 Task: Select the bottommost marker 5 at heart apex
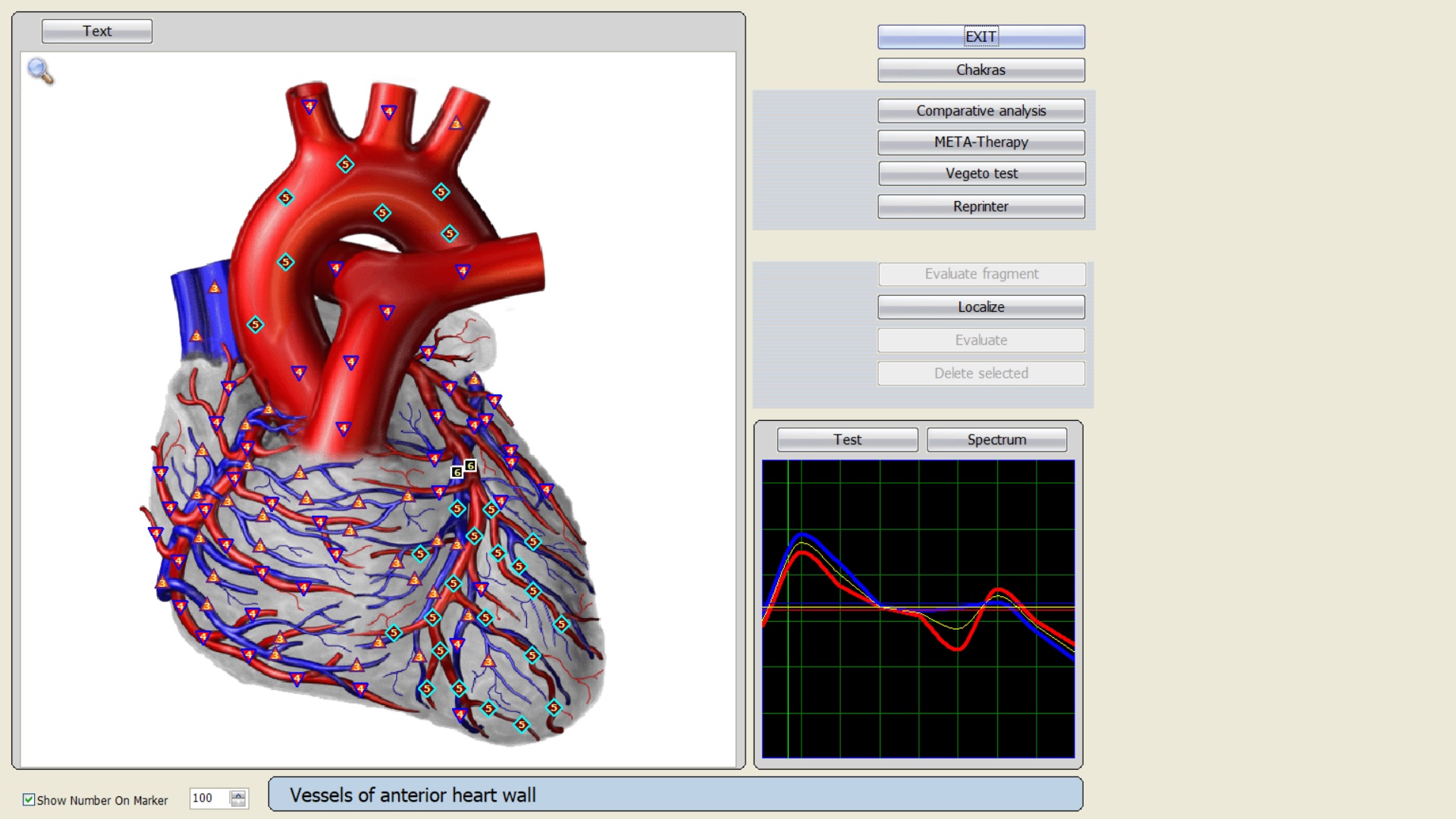521,725
